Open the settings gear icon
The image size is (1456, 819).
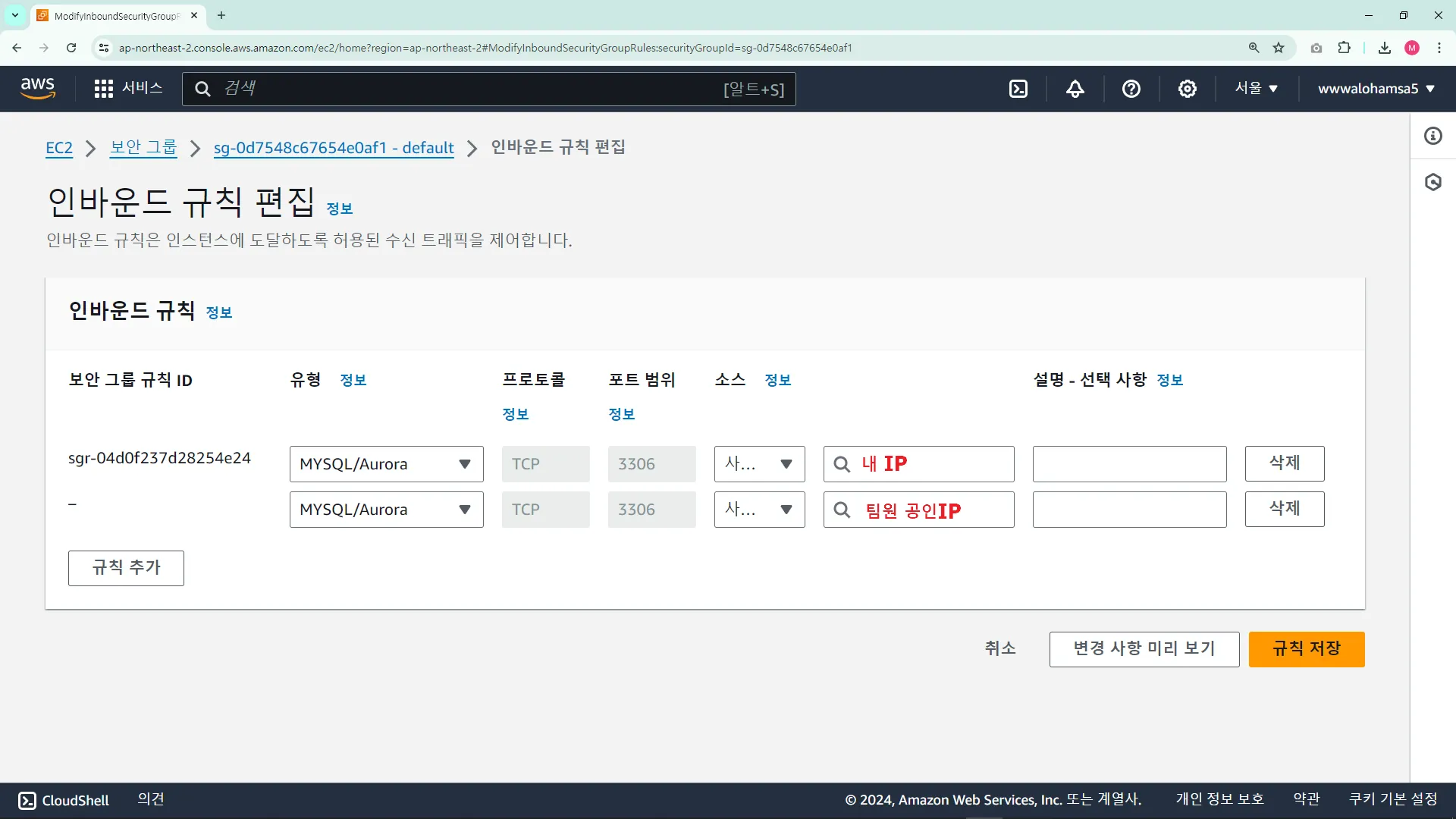click(x=1187, y=89)
